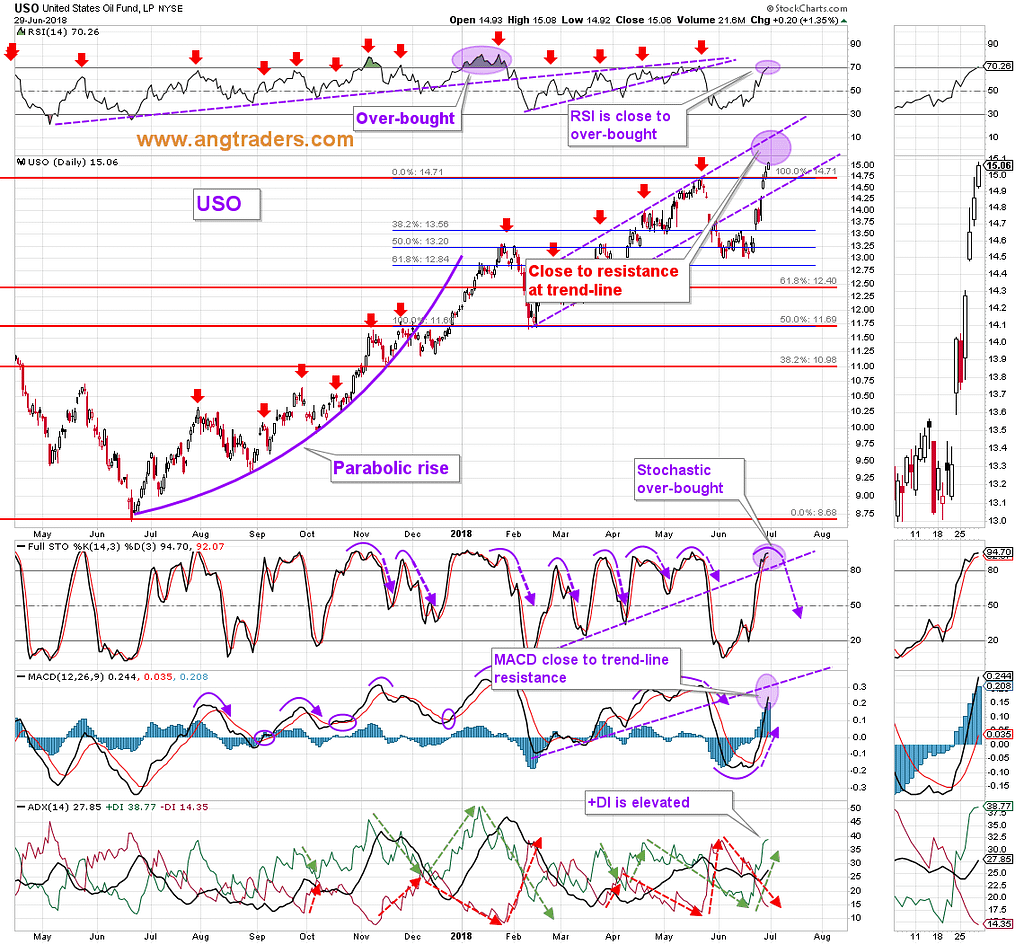Viewport: 1024px width, 944px height.
Task: Click the 29-Jun-2018 date label
Action: (x=40, y=20)
